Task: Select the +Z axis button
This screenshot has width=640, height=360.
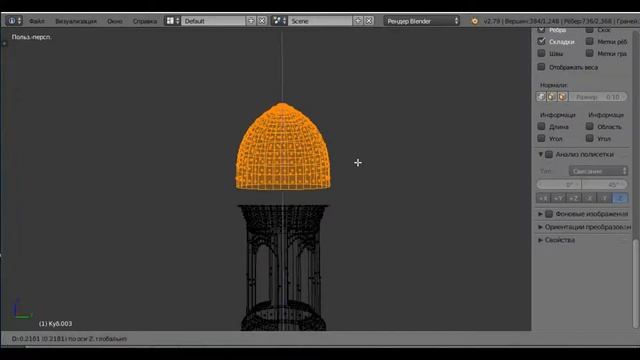Action: (x=574, y=198)
